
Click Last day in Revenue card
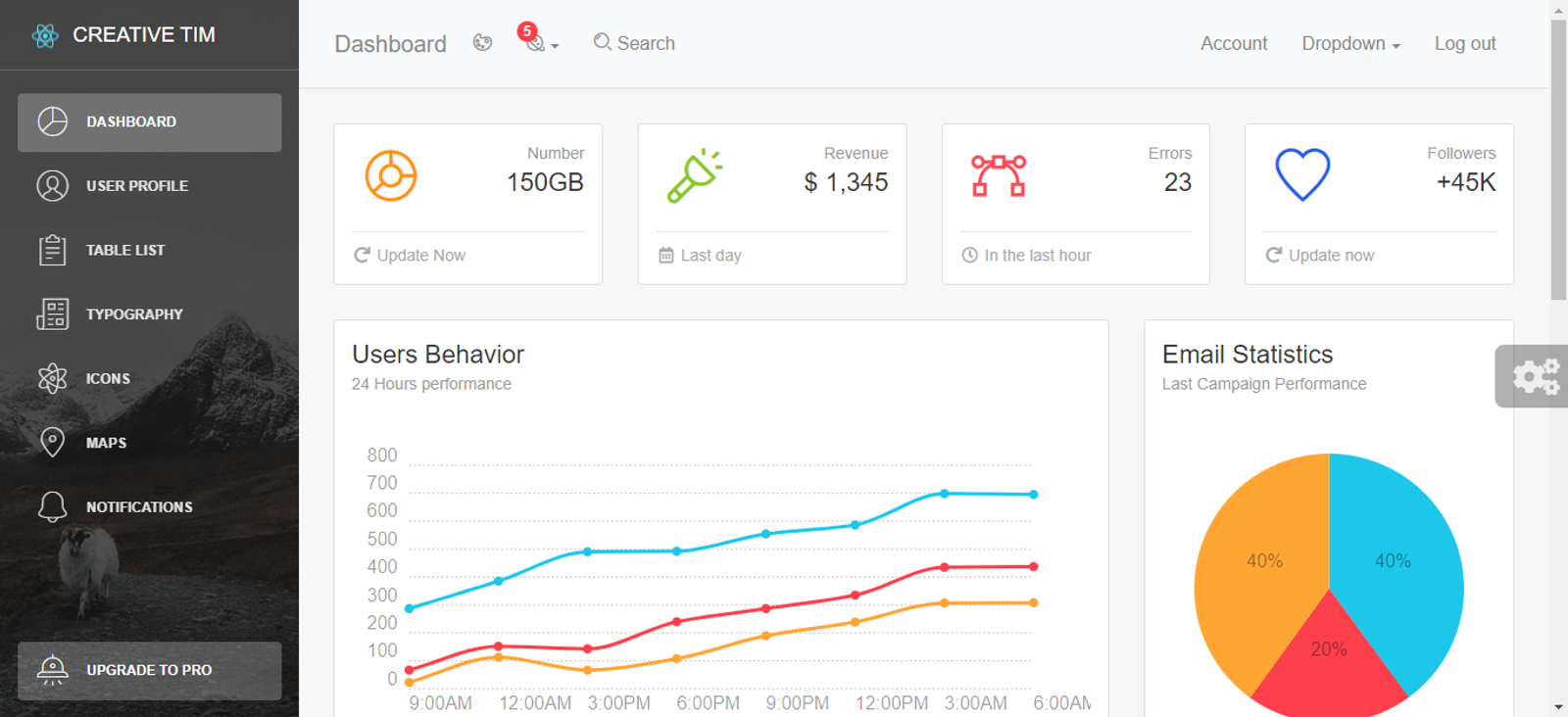(700, 256)
